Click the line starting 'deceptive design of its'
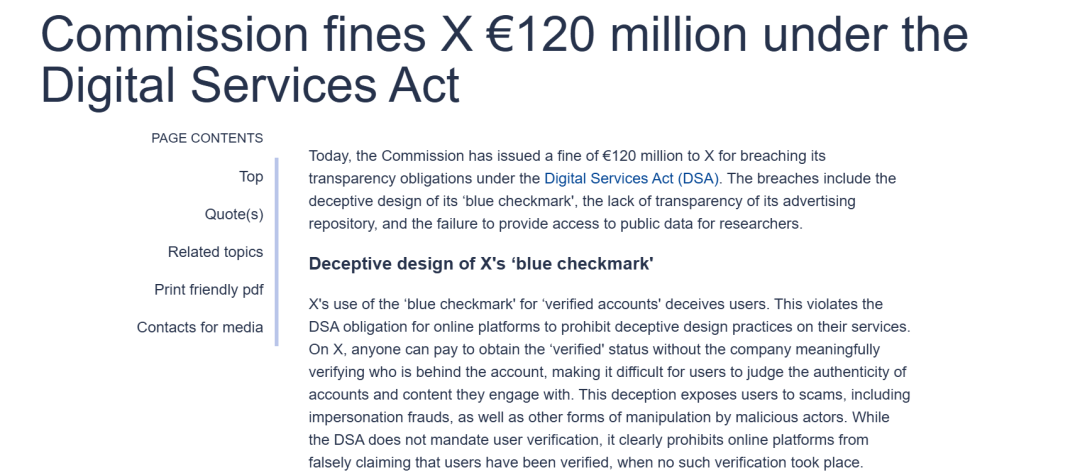1080x475 pixels. click(582, 201)
